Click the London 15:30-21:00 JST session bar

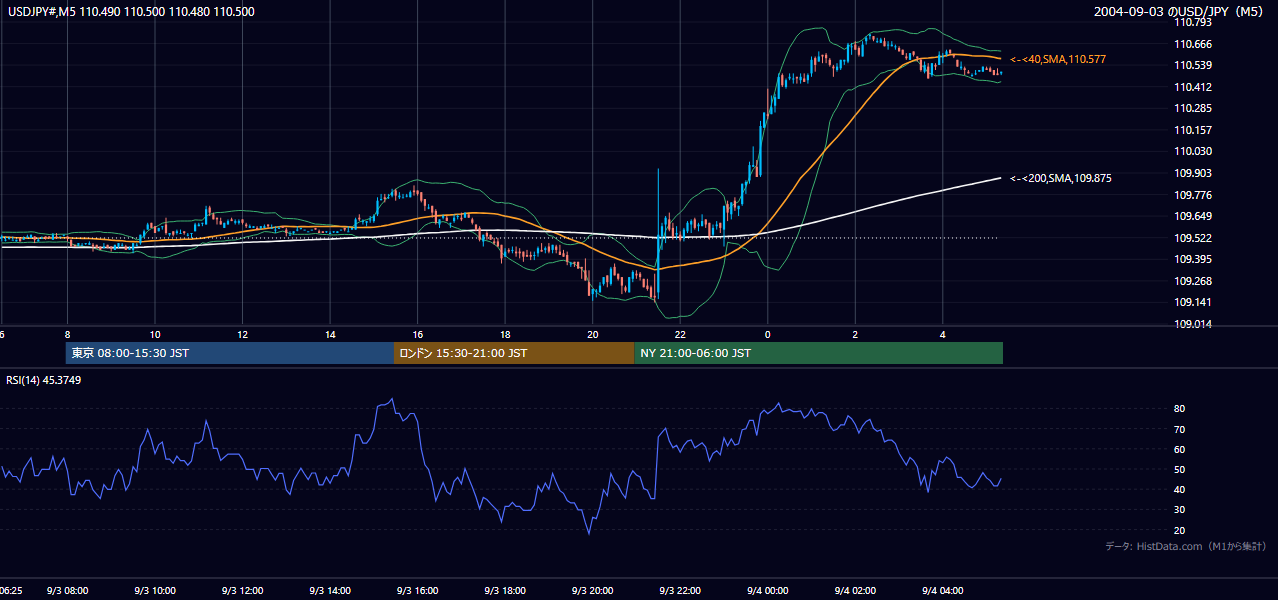coord(514,353)
